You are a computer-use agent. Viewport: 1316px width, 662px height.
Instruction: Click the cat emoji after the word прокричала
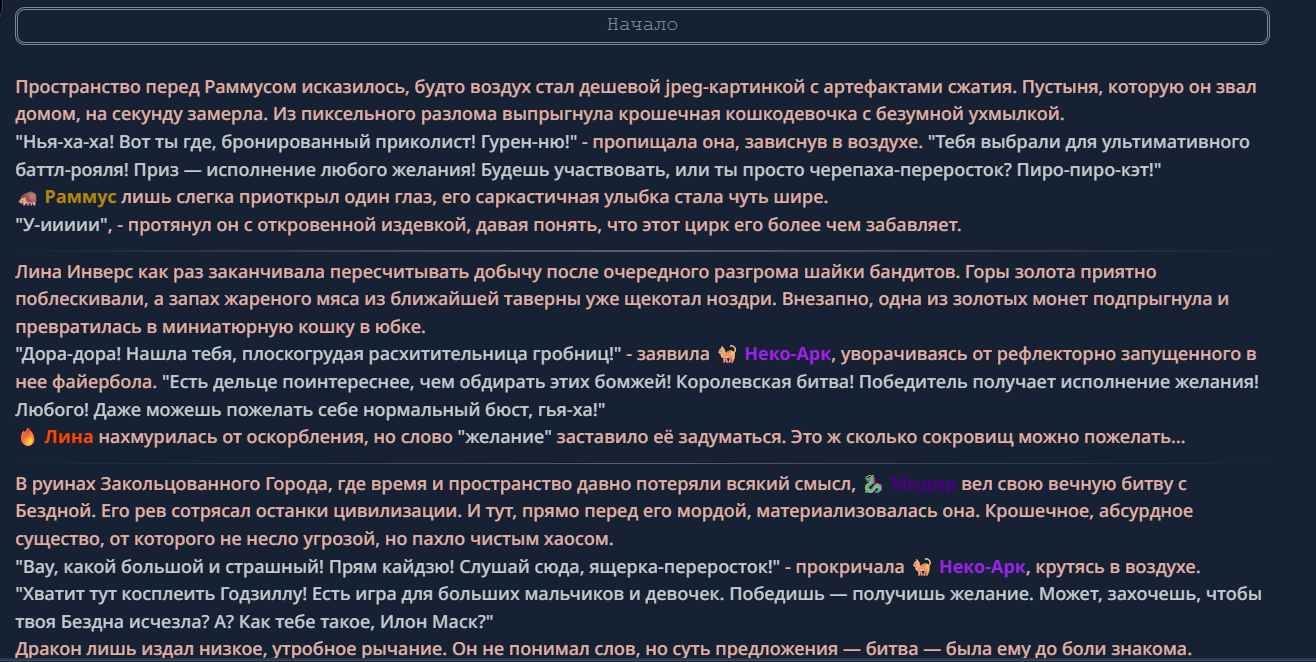[922, 567]
